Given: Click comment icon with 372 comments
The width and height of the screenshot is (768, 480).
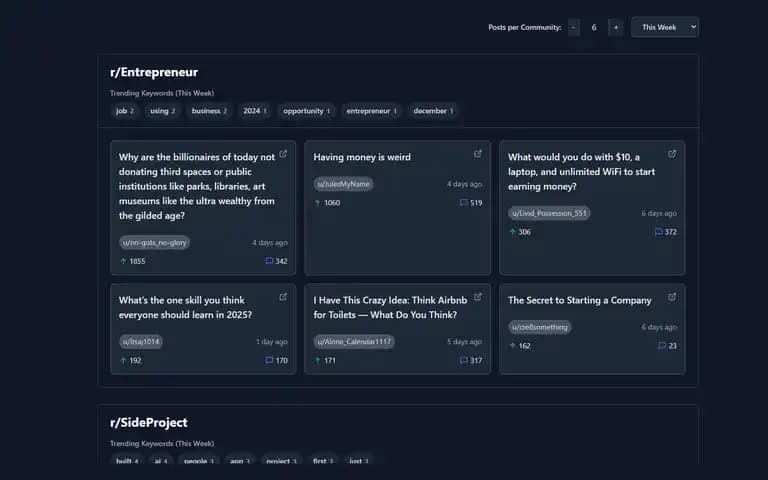Looking at the screenshot, I should click(x=658, y=232).
